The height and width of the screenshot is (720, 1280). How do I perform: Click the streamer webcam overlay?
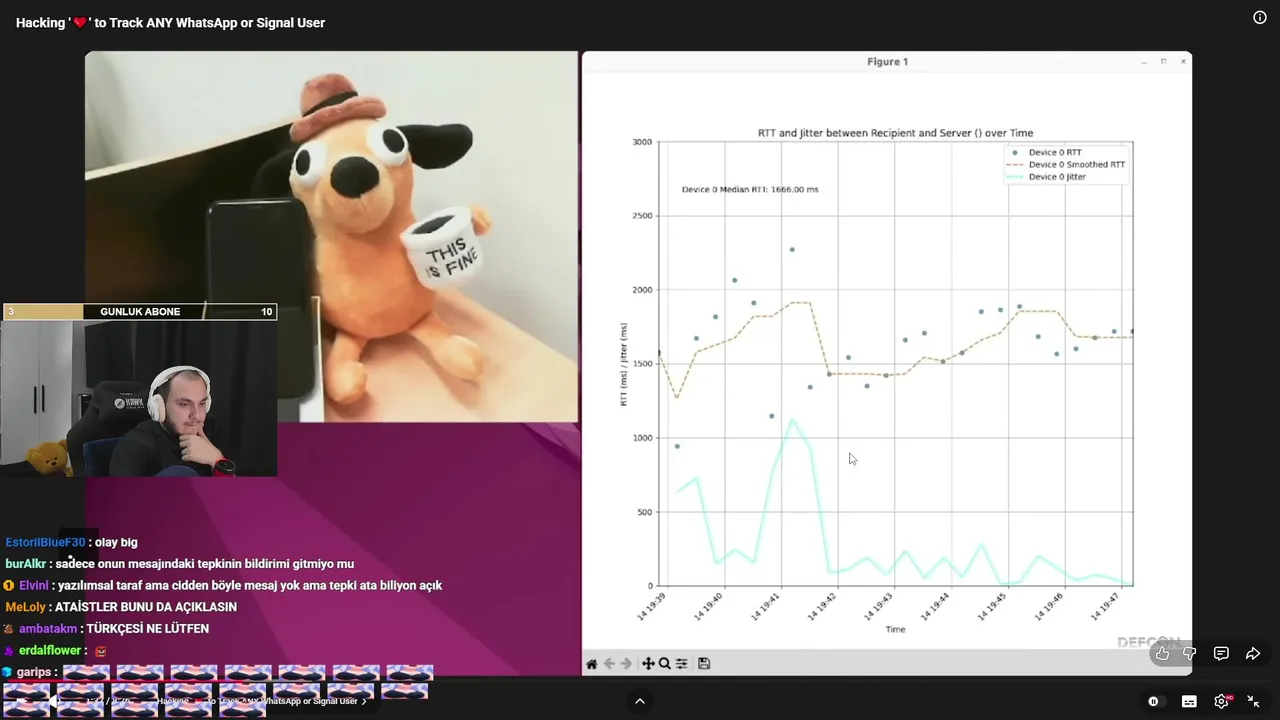tap(140, 398)
